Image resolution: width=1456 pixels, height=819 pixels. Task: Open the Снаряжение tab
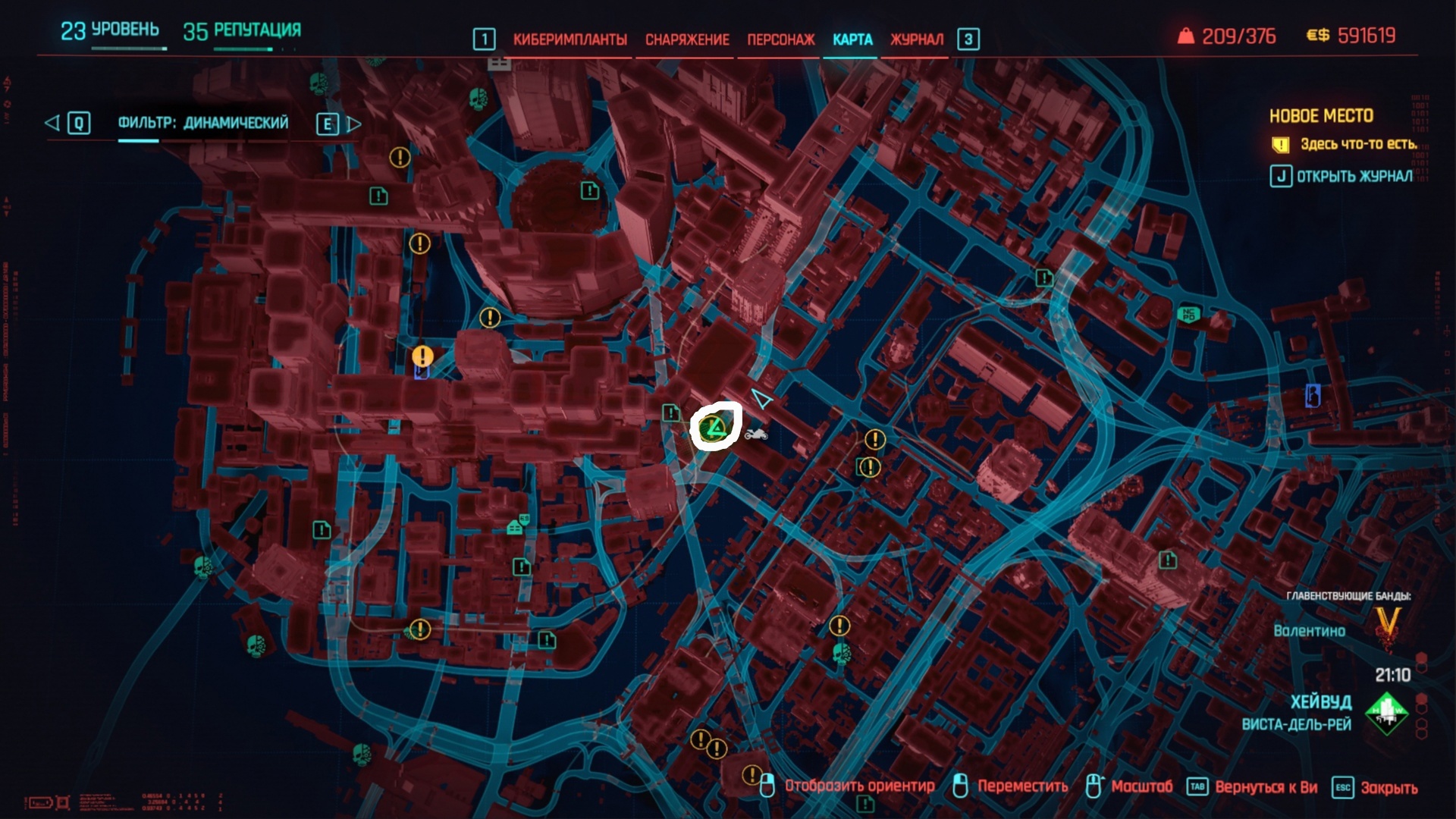point(687,39)
